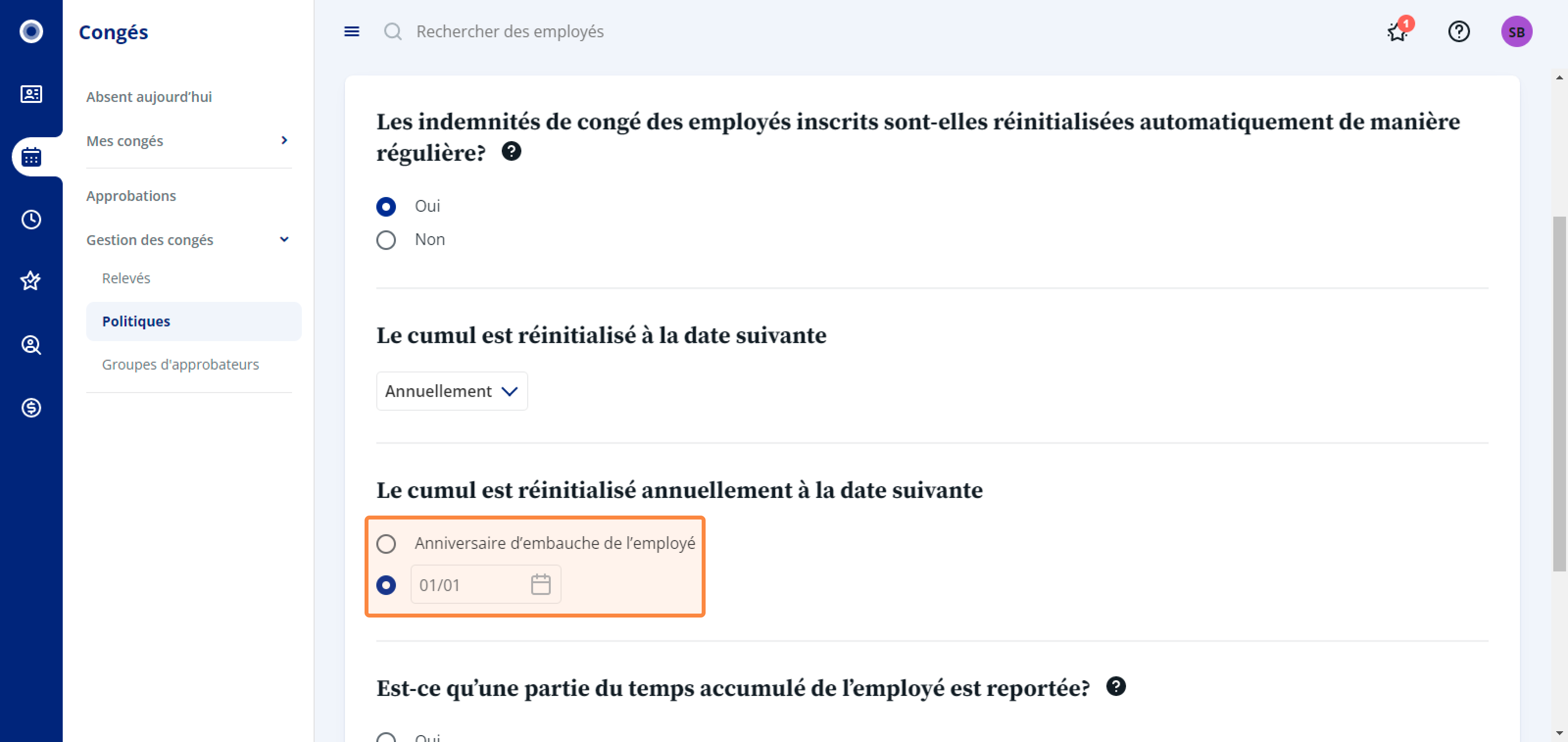The image size is (1568, 742).
Task: Open the employee directory sidebar icon
Action: pos(31,95)
